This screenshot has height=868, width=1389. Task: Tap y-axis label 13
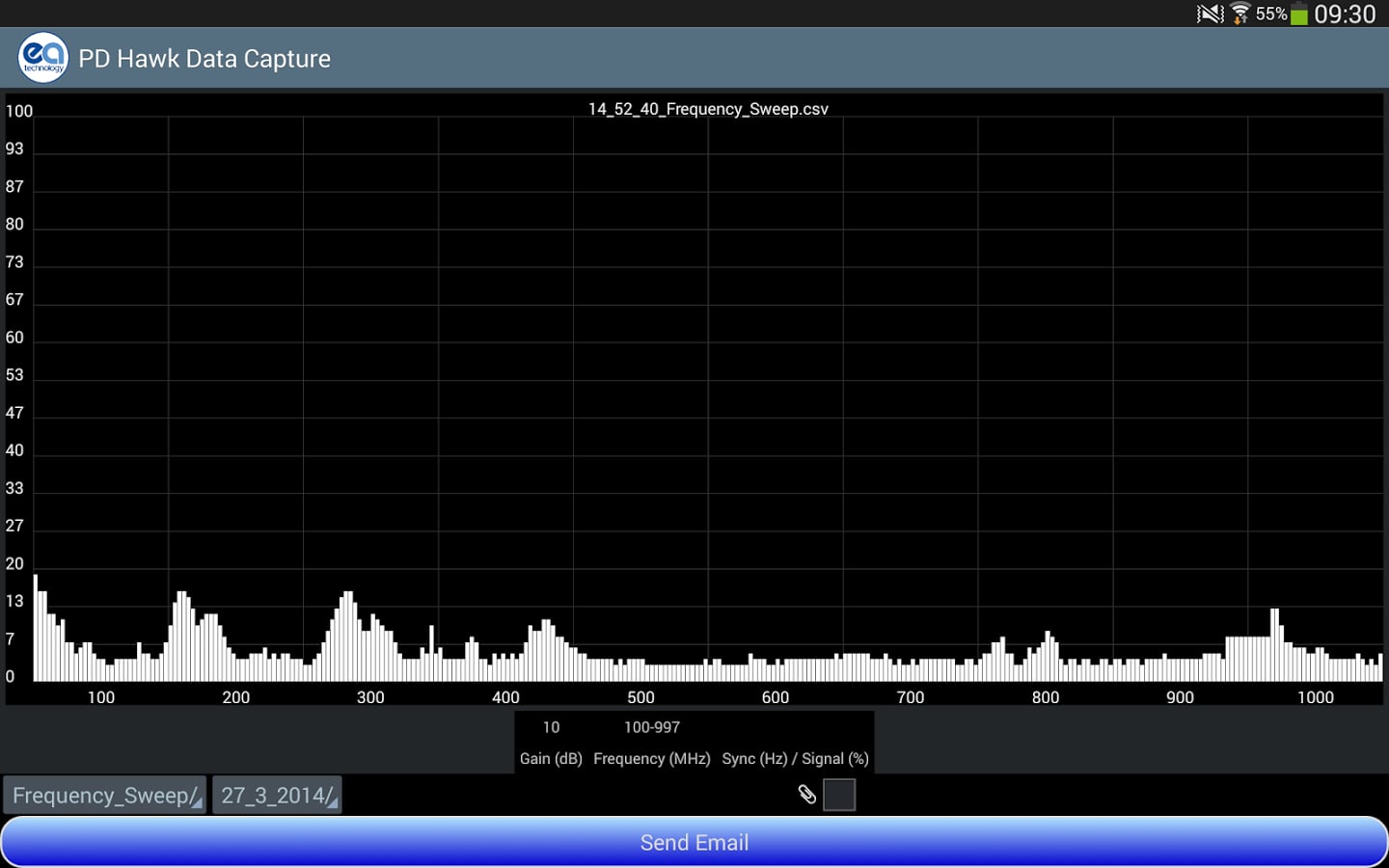click(x=14, y=601)
